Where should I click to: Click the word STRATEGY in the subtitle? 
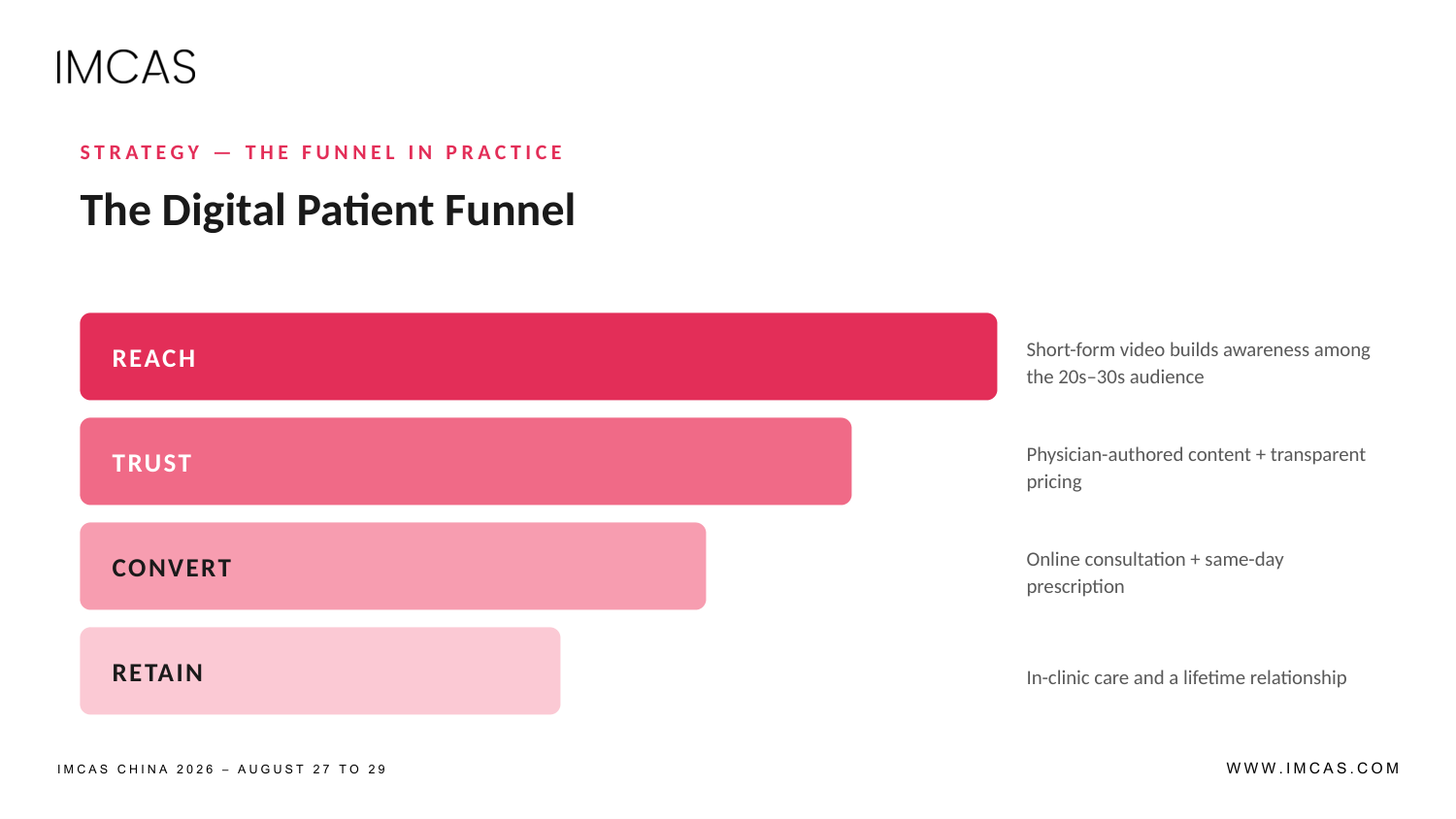click(x=141, y=152)
